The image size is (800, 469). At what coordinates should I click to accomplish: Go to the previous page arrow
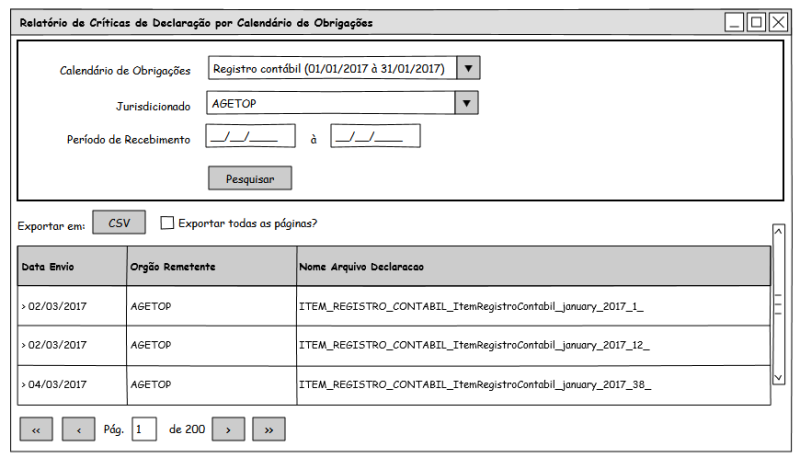[78, 429]
